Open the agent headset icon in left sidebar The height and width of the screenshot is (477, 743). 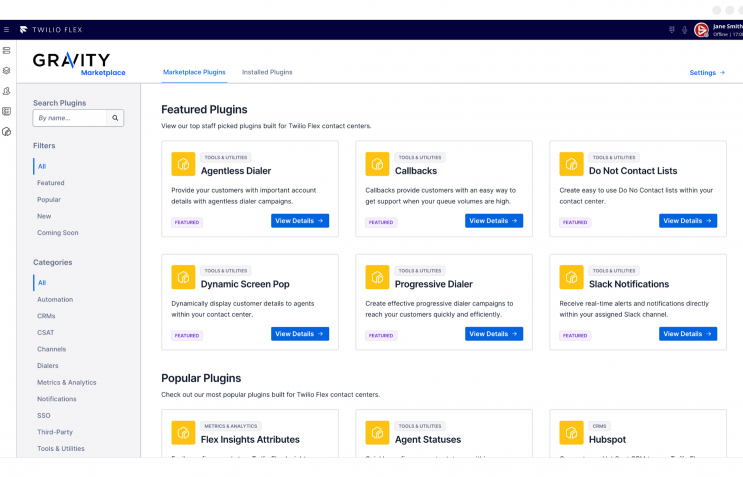[x=7, y=91]
